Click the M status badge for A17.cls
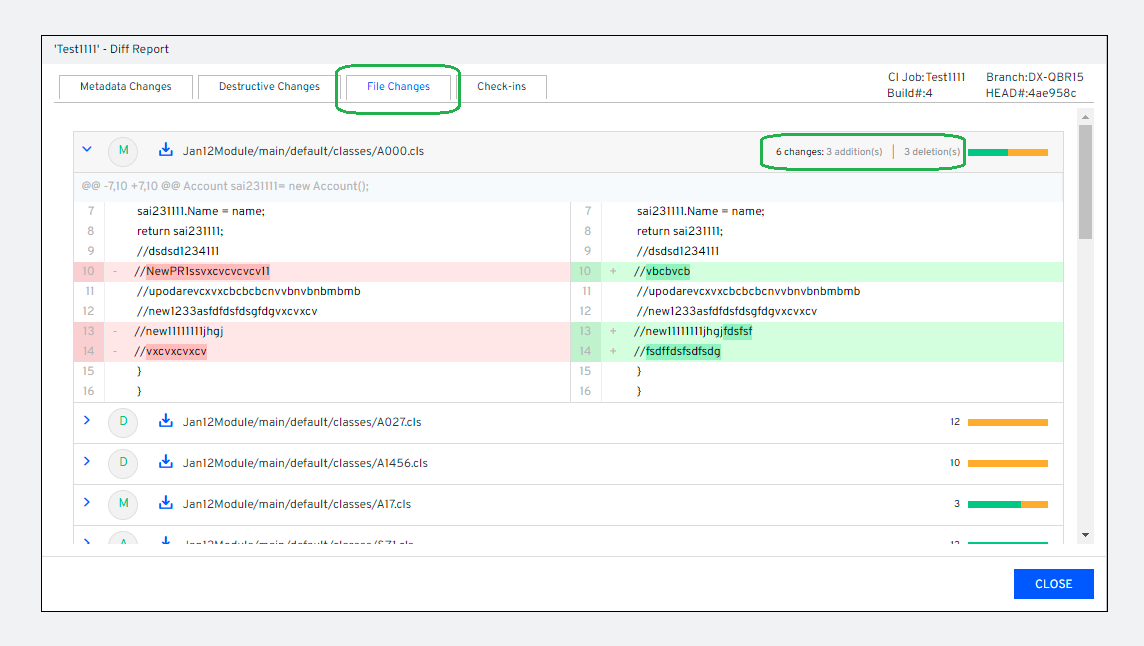1144x646 pixels. (x=123, y=504)
